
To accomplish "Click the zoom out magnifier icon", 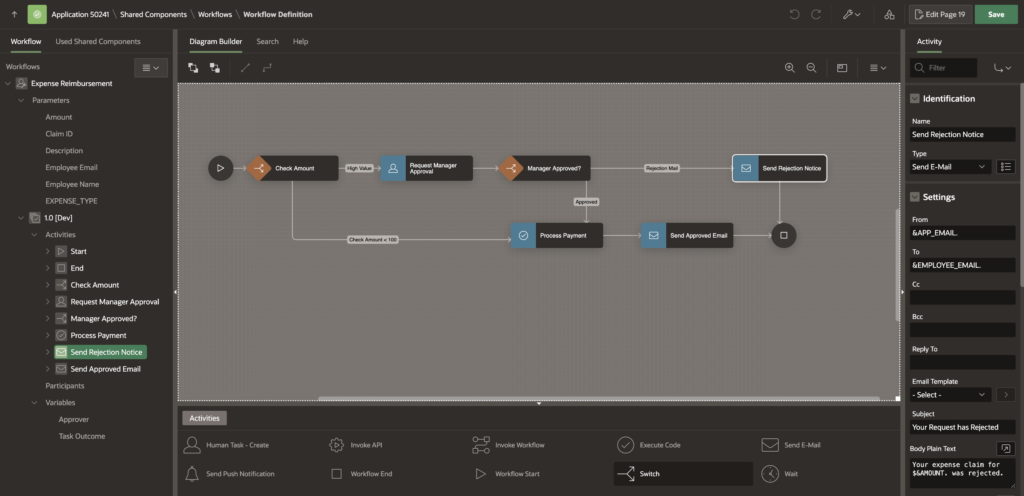I will pyautogui.click(x=811, y=68).
